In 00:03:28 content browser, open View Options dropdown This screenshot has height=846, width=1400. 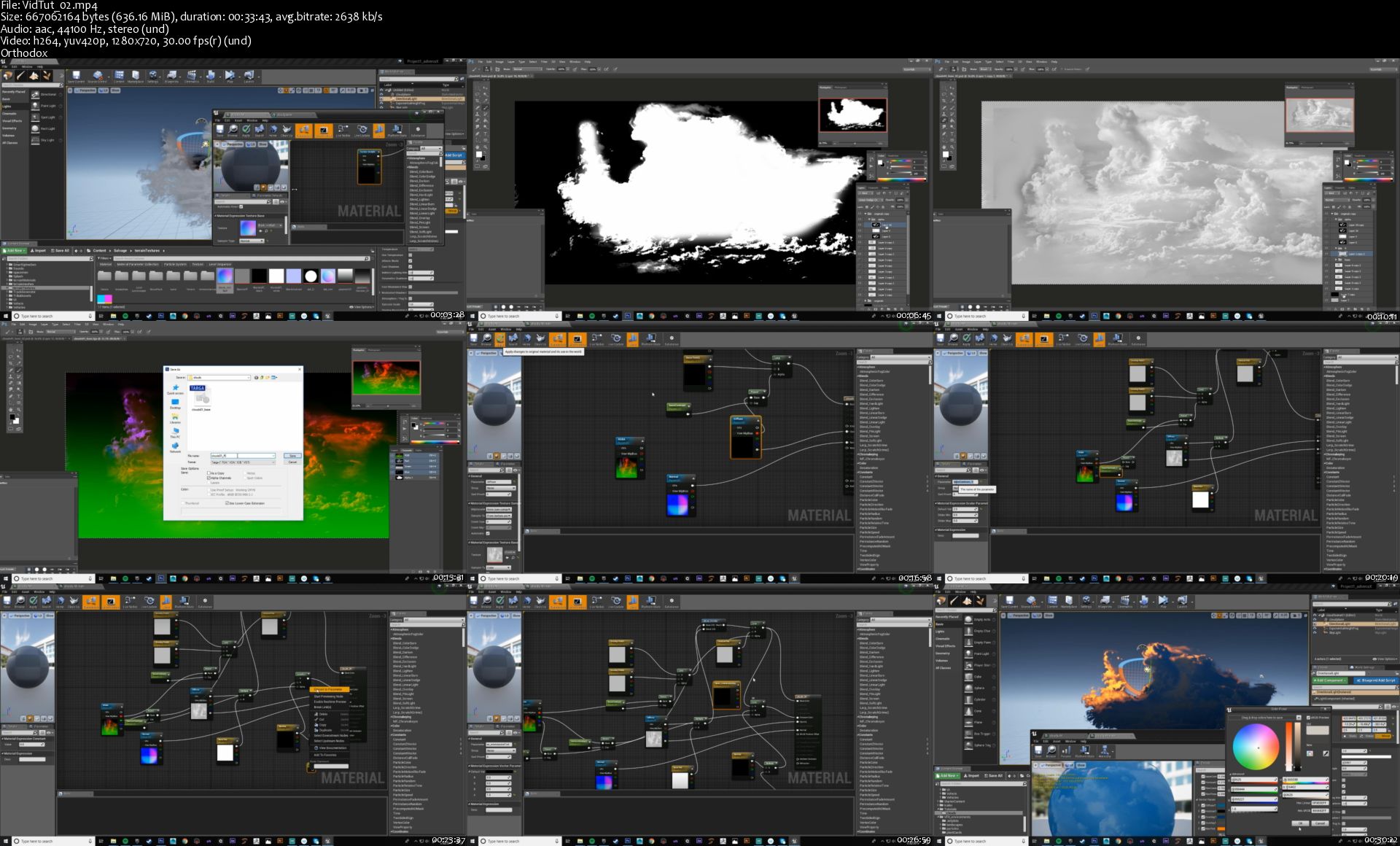coord(363,307)
